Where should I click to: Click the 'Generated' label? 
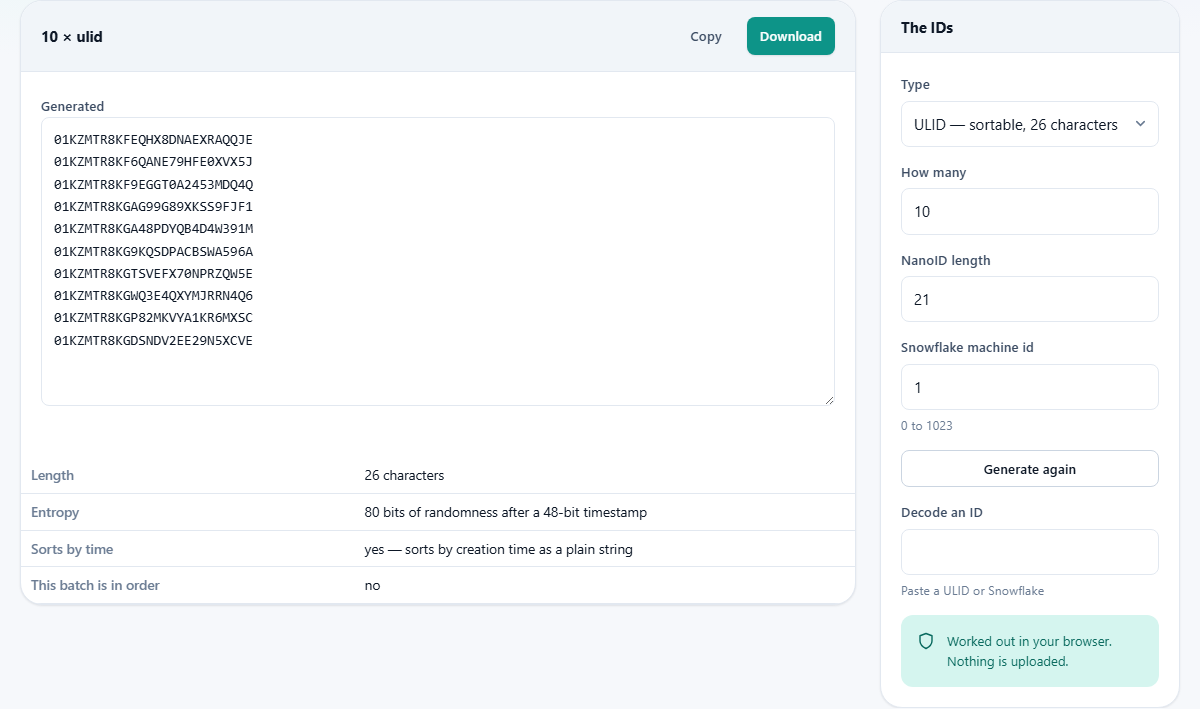coord(73,106)
